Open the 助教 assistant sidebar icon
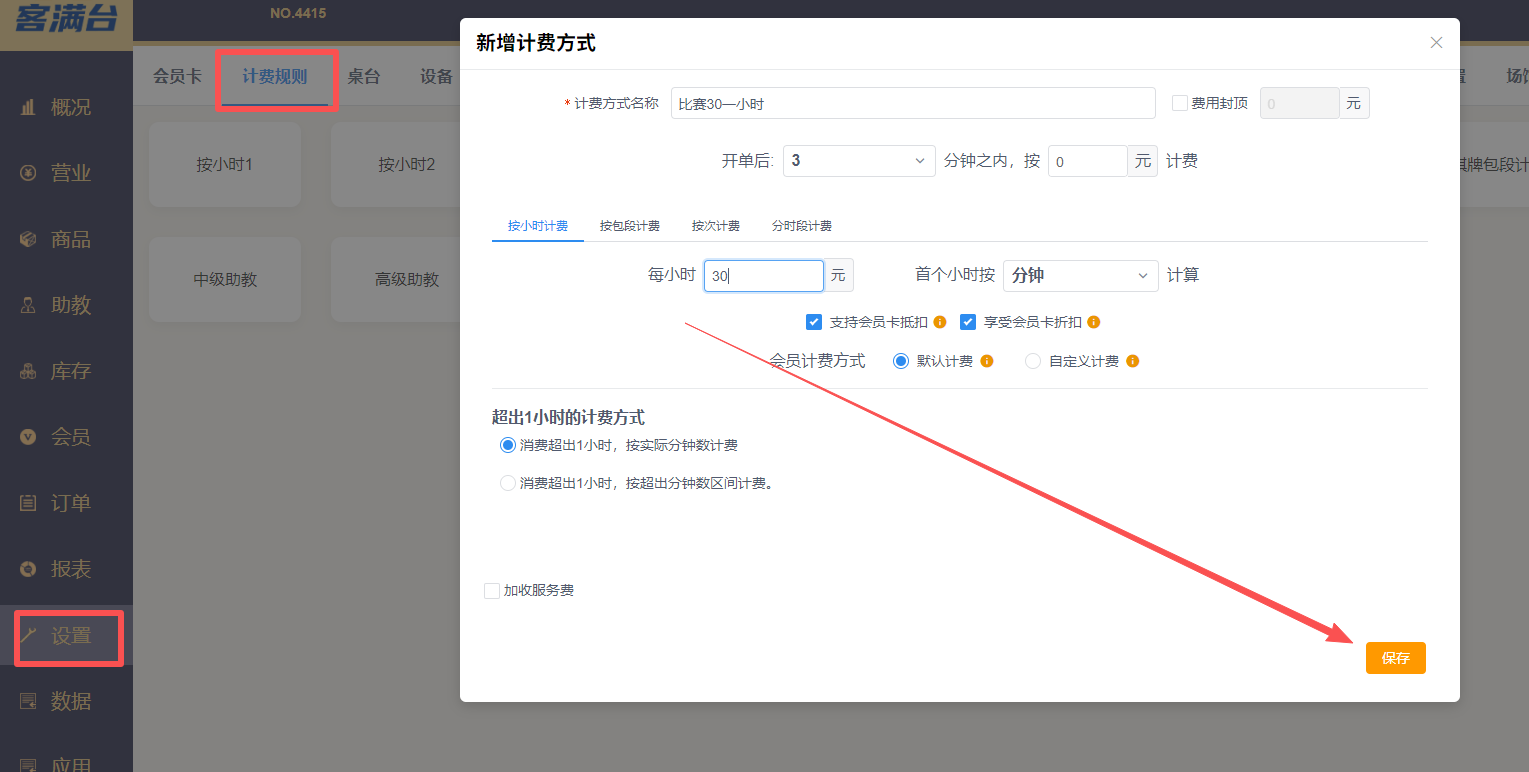Image resolution: width=1529 pixels, height=772 pixels. point(29,305)
